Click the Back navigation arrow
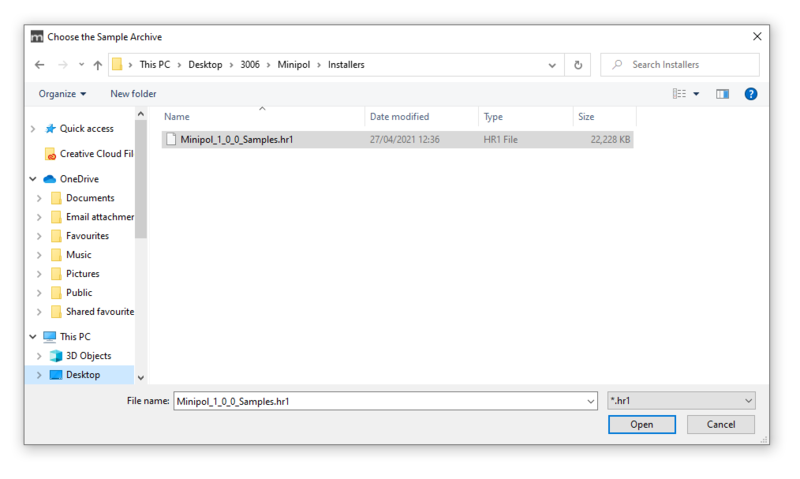 coord(39,65)
